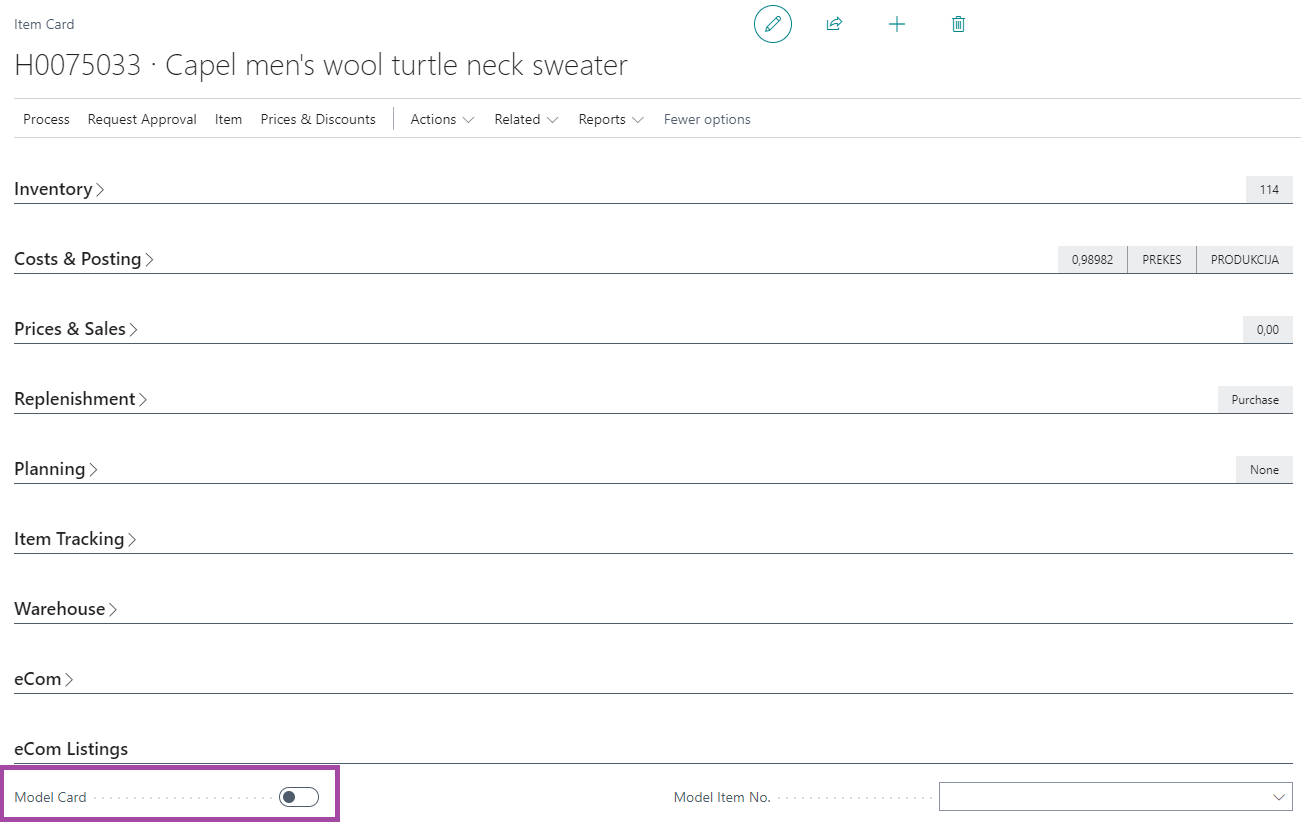Open the Actions dropdown menu
1301x833 pixels.
[x=442, y=119]
